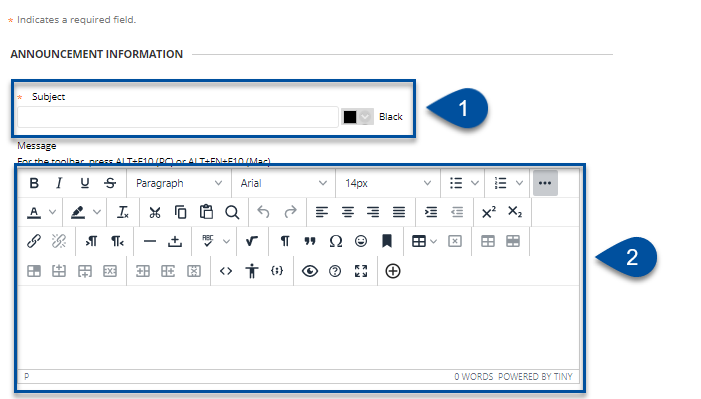This screenshot has width=701, height=399.
Task: Expand numbered list style options
Action: [x=519, y=183]
